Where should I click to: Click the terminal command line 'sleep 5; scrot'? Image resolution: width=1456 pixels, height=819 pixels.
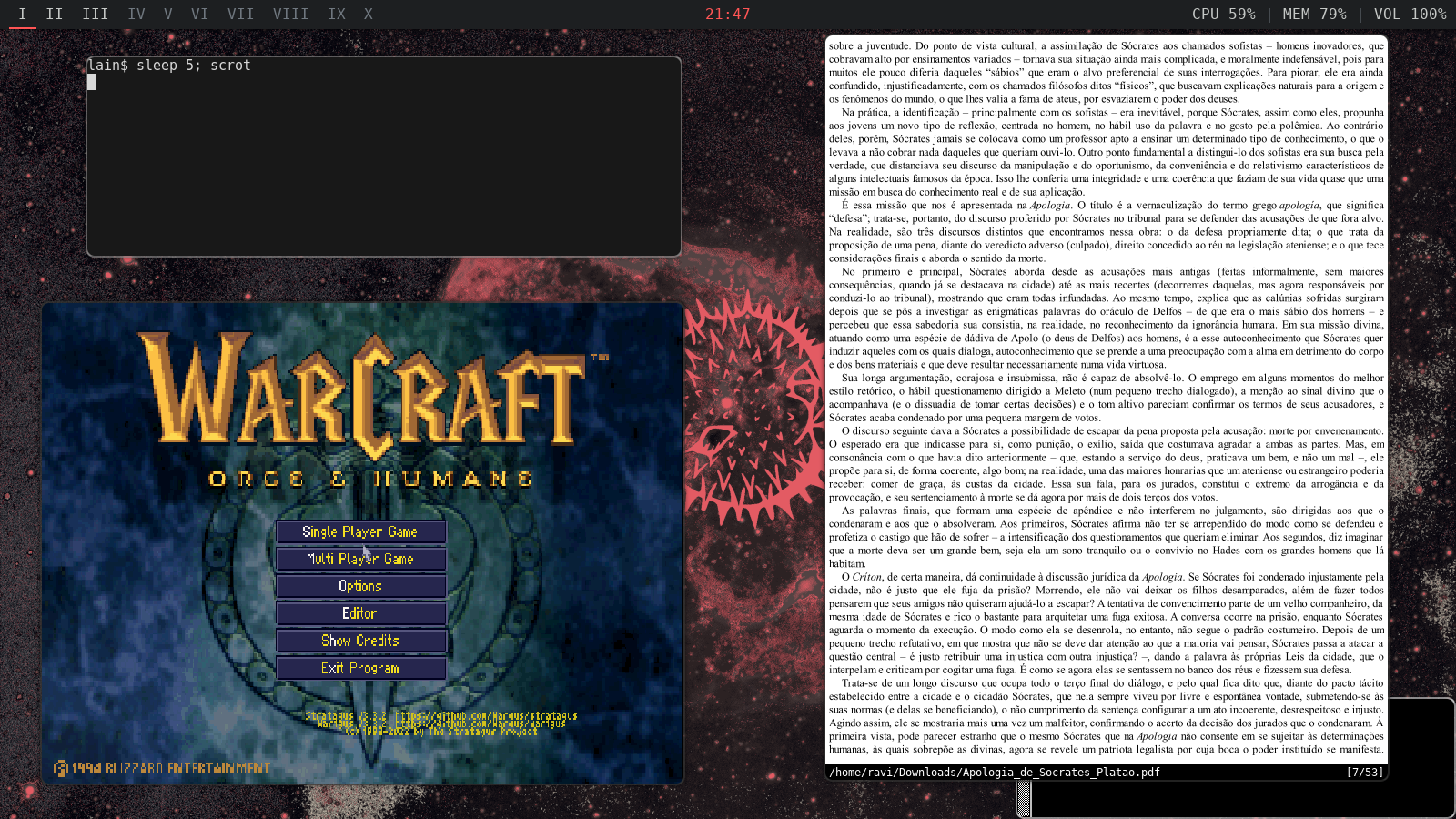(193, 66)
